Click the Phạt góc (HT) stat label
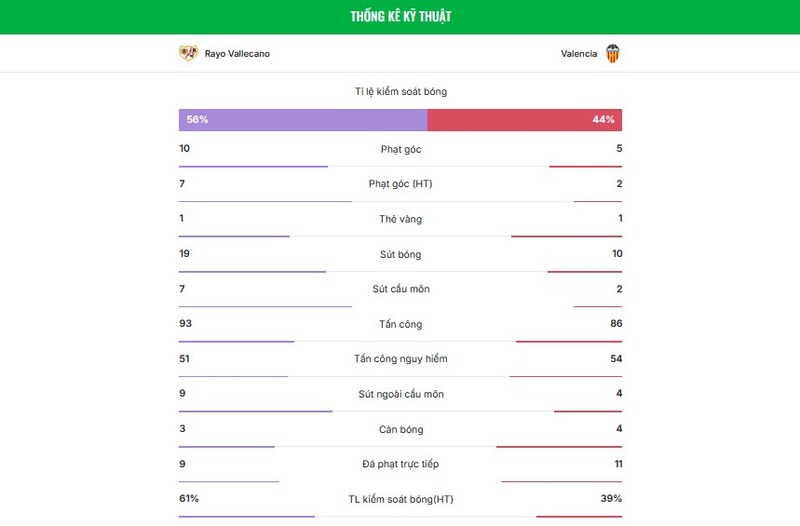The image size is (800, 526). [400, 184]
